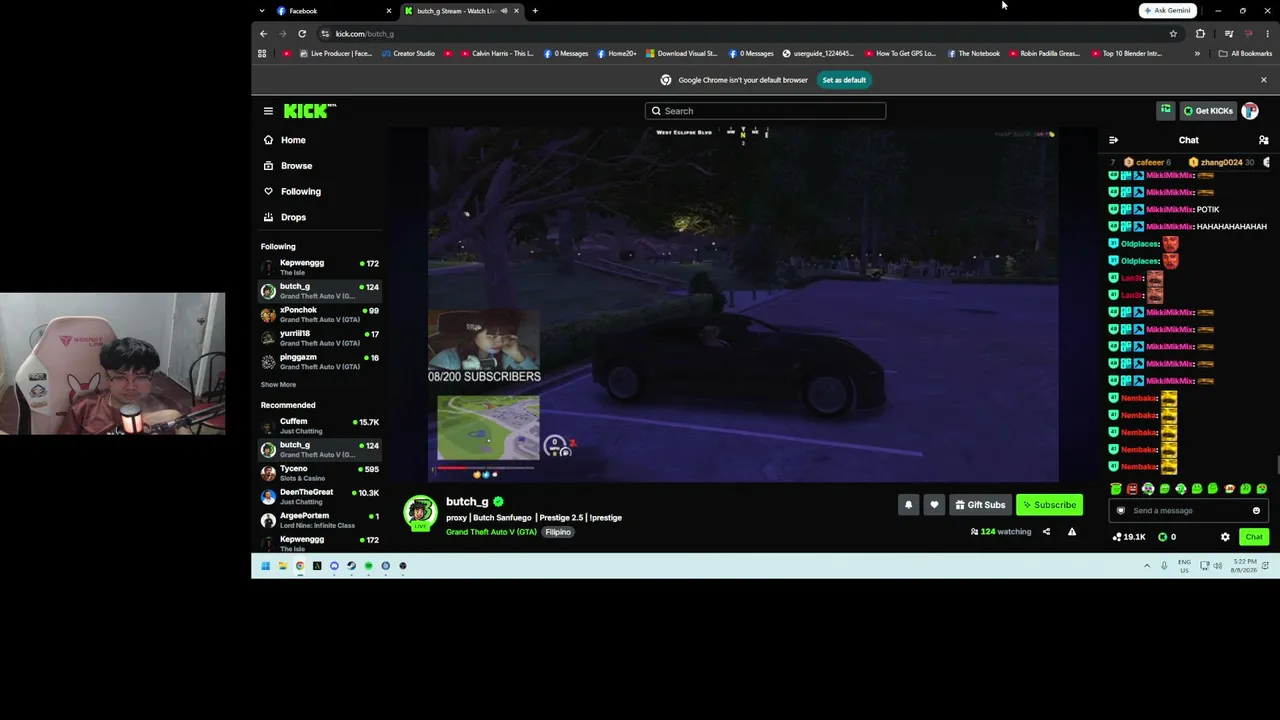
Task: Open the Creator Studio bookmark
Action: click(408, 54)
